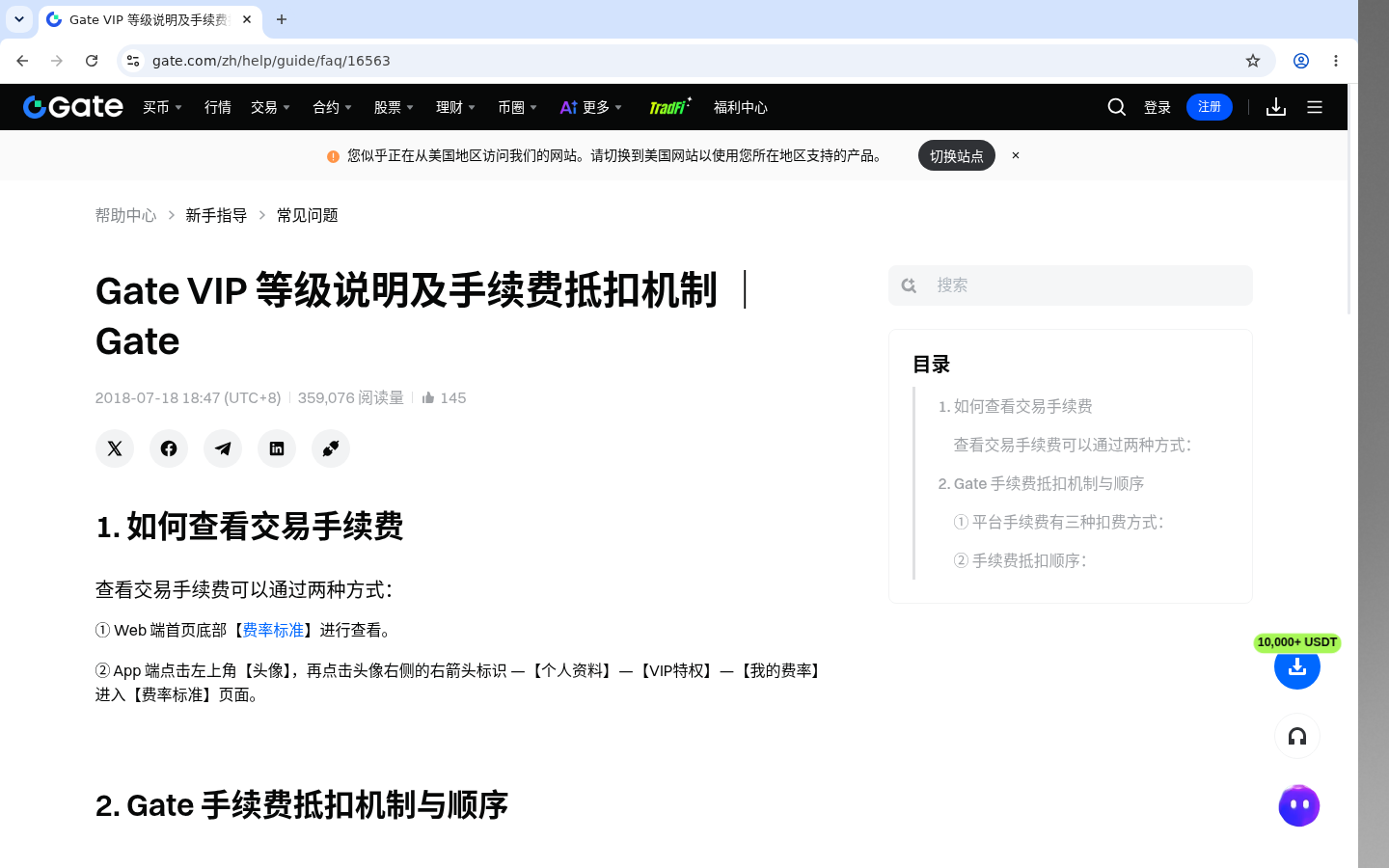Click the 10,000+ USDT badge
Viewport: 1389px width, 868px height.
[x=1297, y=642]
